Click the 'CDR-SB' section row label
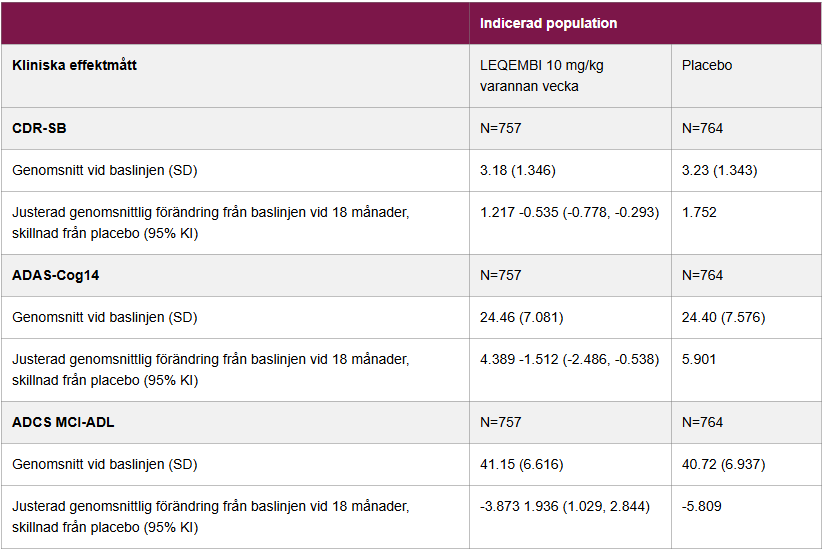 pyautogui.click(x=40, y=129)
